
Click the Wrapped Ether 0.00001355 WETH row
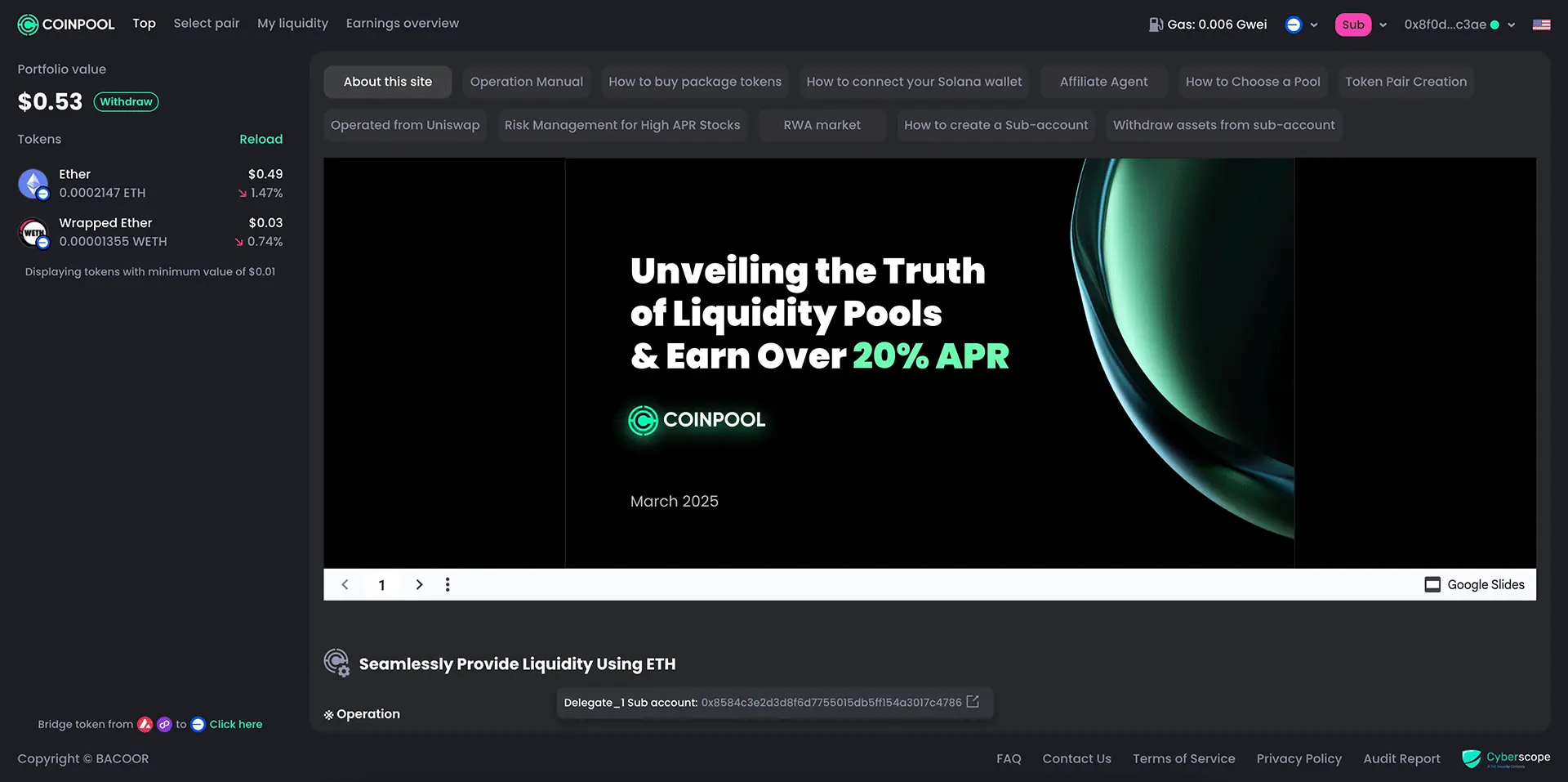(150, 232)
